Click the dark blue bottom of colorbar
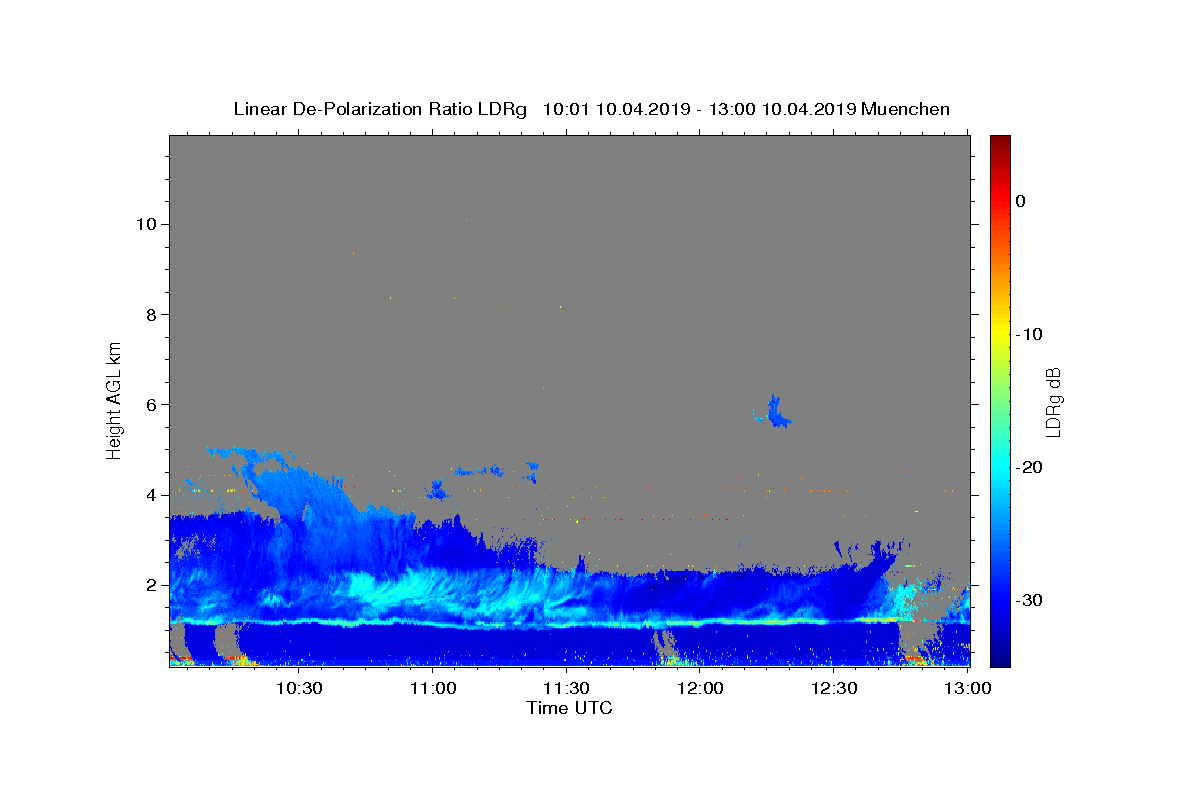 [x=1000, y=655]
